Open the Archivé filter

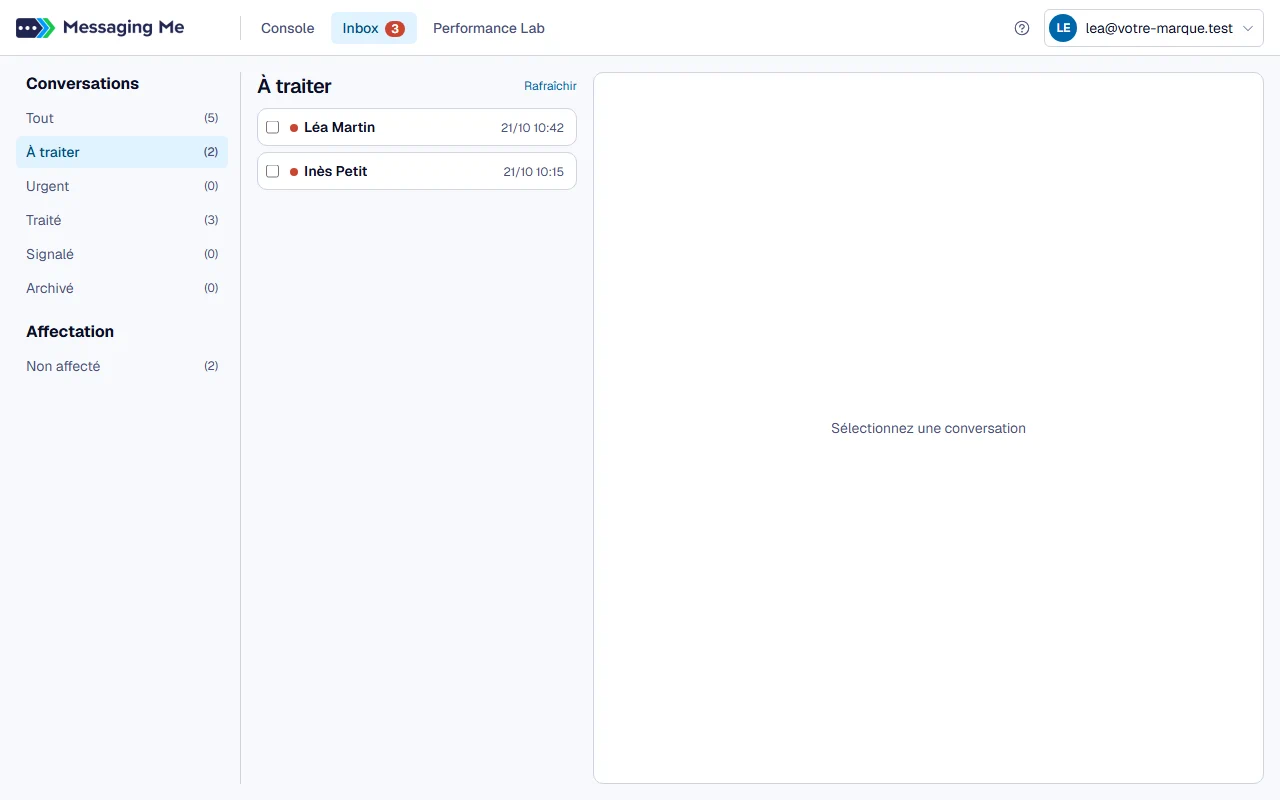coord(122,288)
